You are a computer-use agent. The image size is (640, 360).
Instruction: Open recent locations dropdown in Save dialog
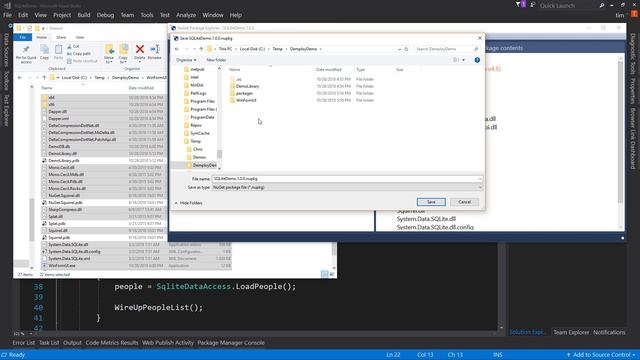tap(194, 49)
